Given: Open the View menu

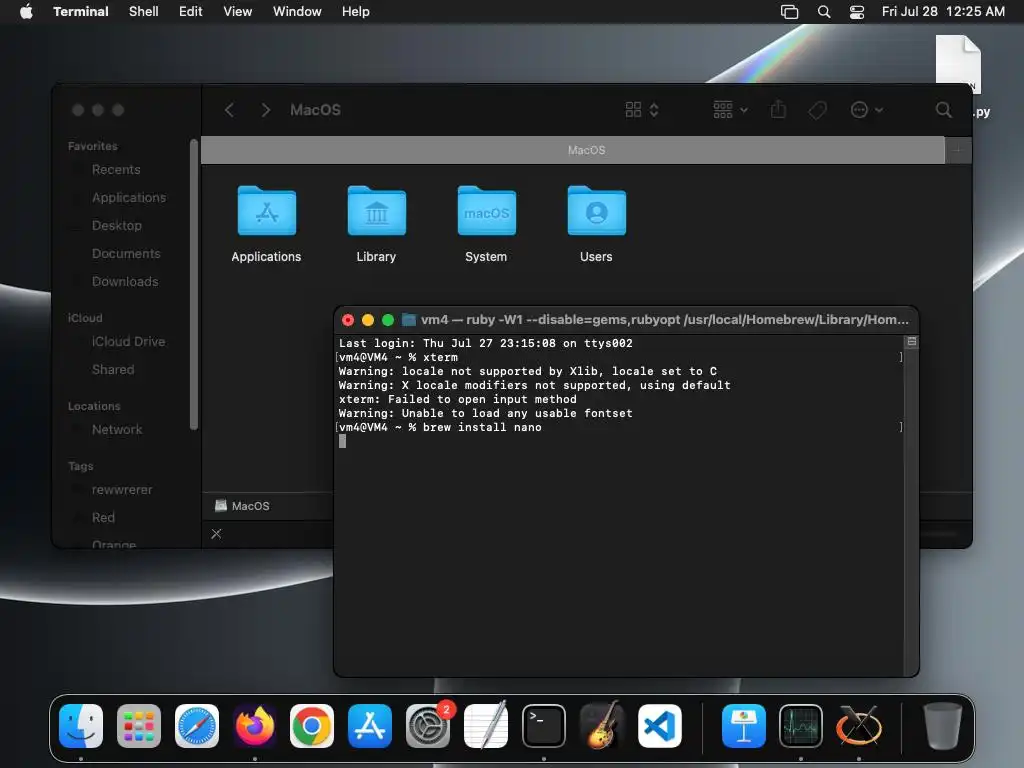Looking at the screenshot, I should tap(238, 12).
